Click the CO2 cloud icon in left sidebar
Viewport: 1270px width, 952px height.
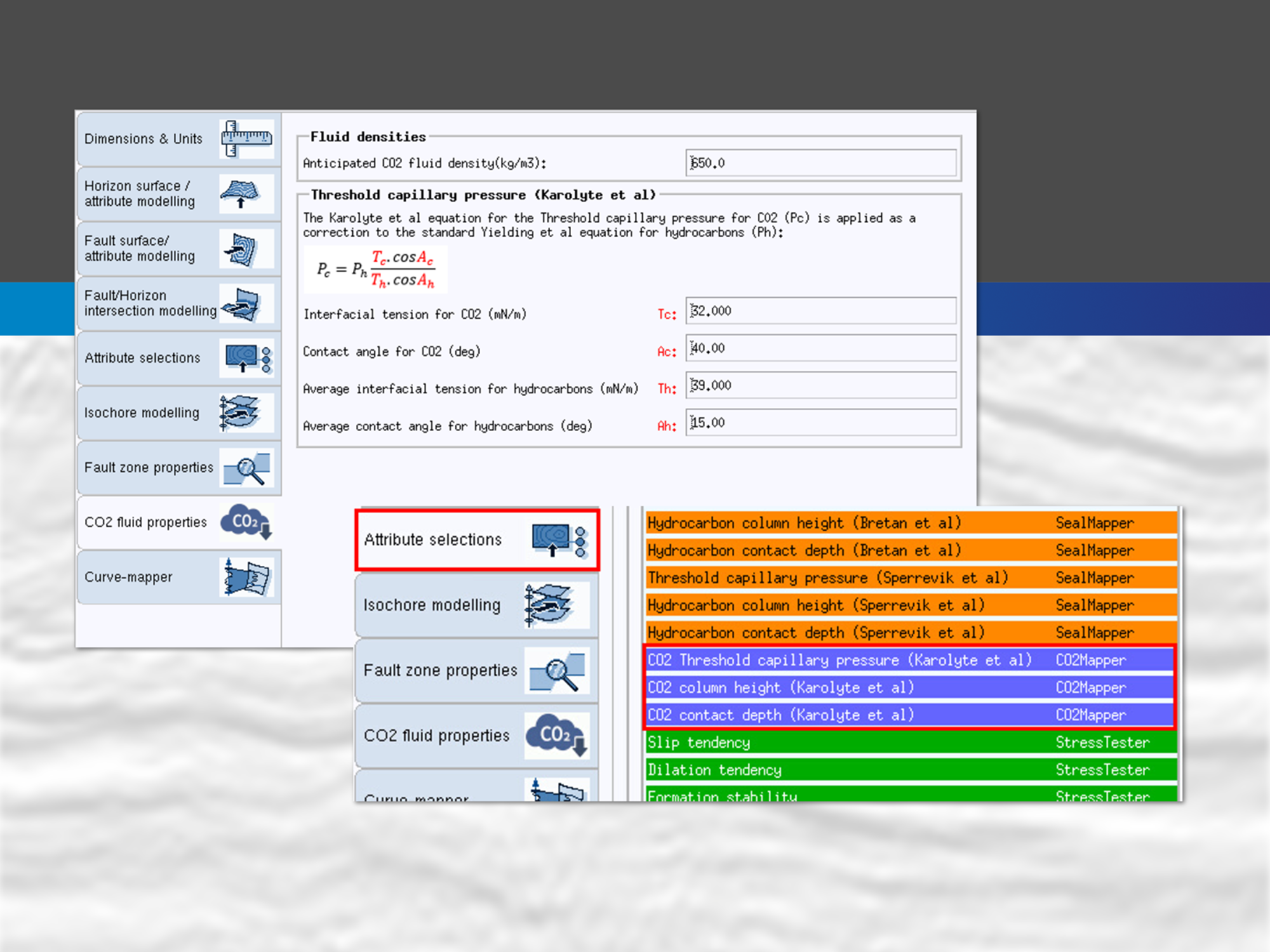click(246, 522)
